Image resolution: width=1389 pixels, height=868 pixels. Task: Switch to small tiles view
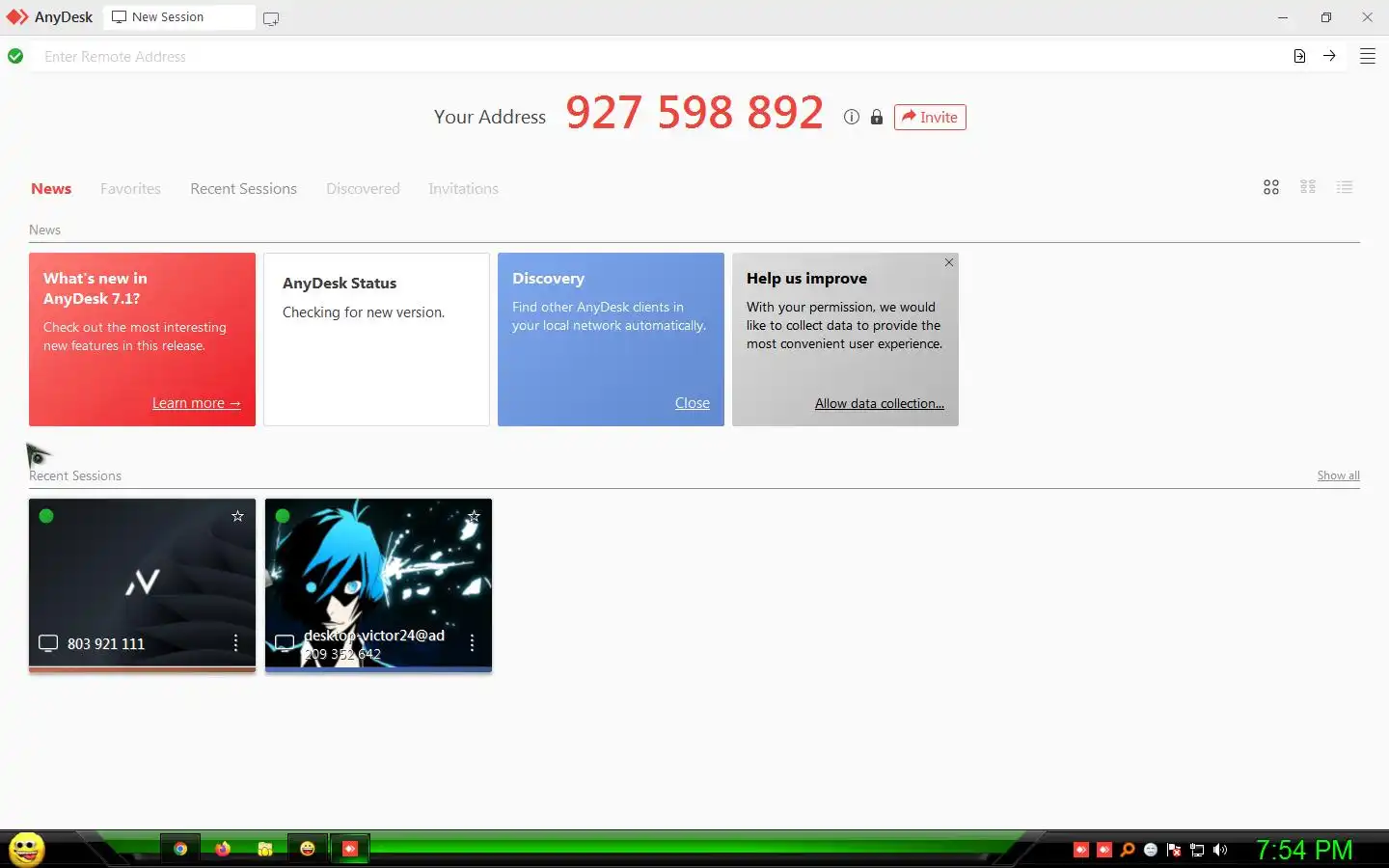pyautogui.click(x=1308, y=187)
